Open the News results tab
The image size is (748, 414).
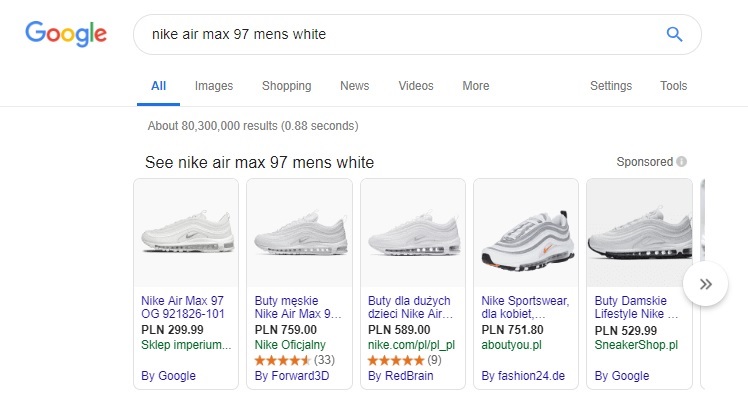pos(354,86)
